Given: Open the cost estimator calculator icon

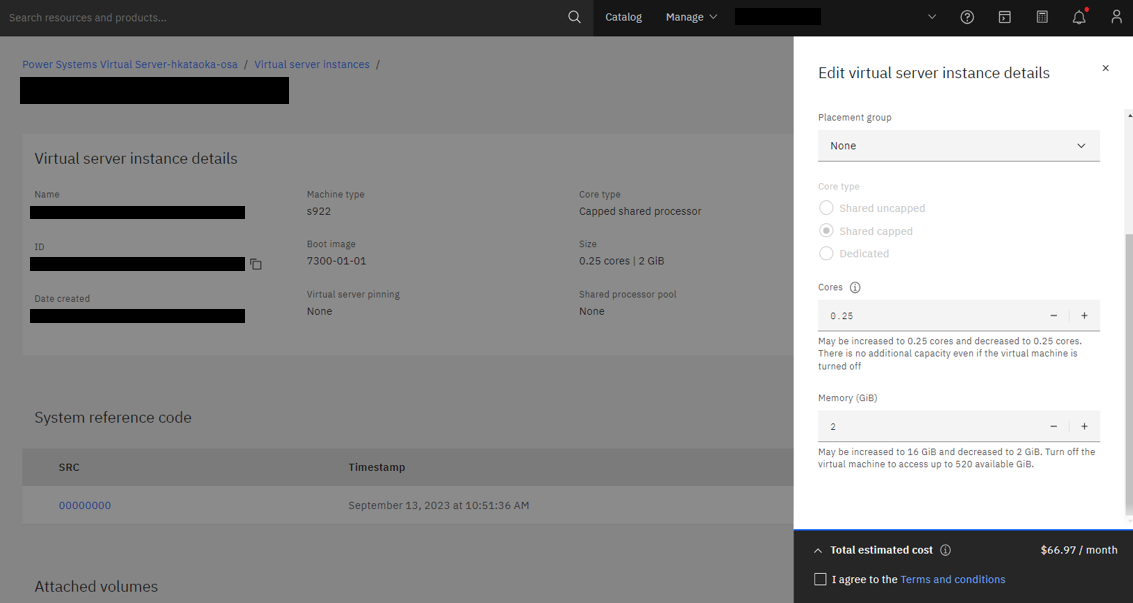Looking at the screenshot, I should tap(1042, 17).
